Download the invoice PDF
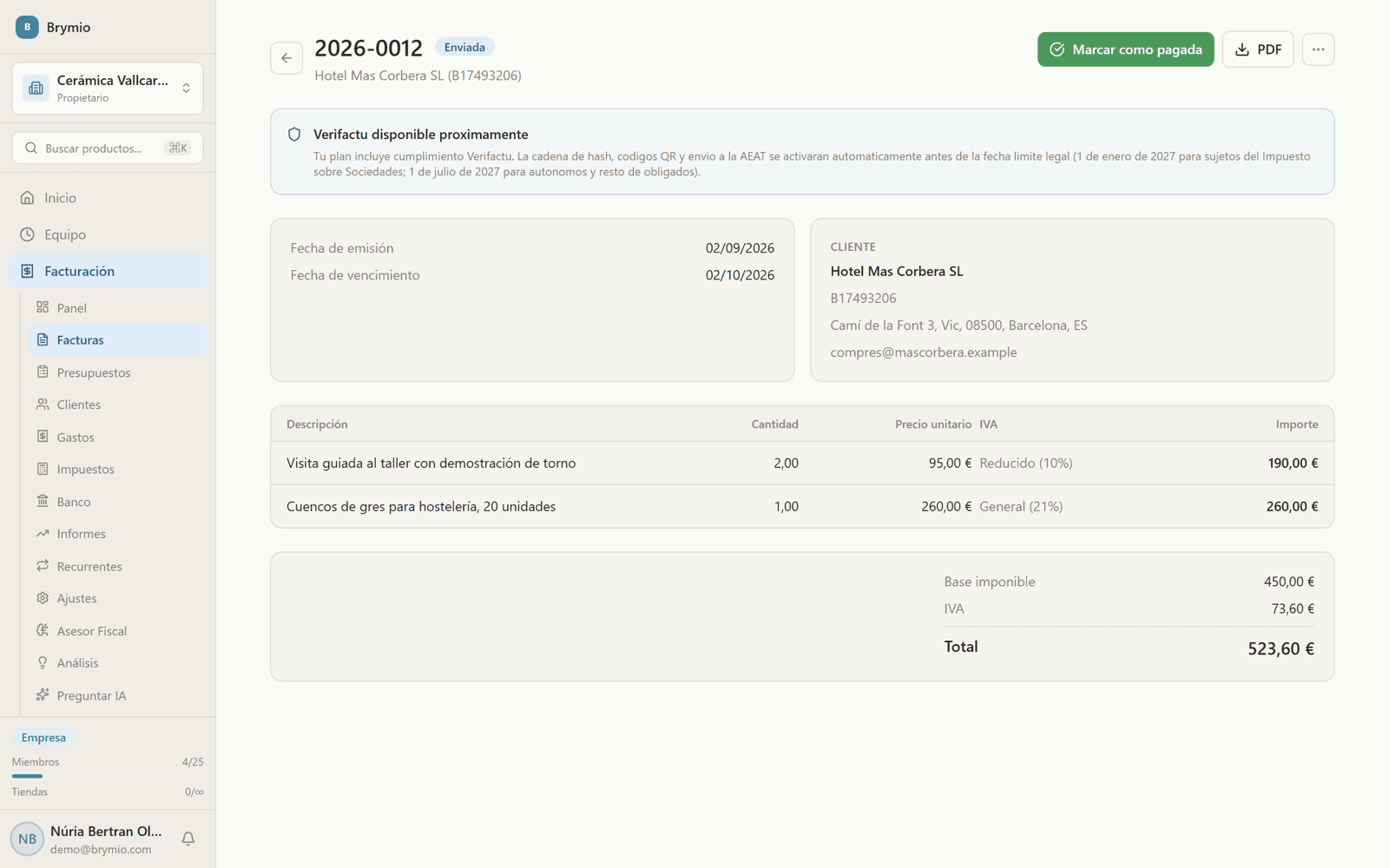1389x868 pixels. [x=1258, y=49]
